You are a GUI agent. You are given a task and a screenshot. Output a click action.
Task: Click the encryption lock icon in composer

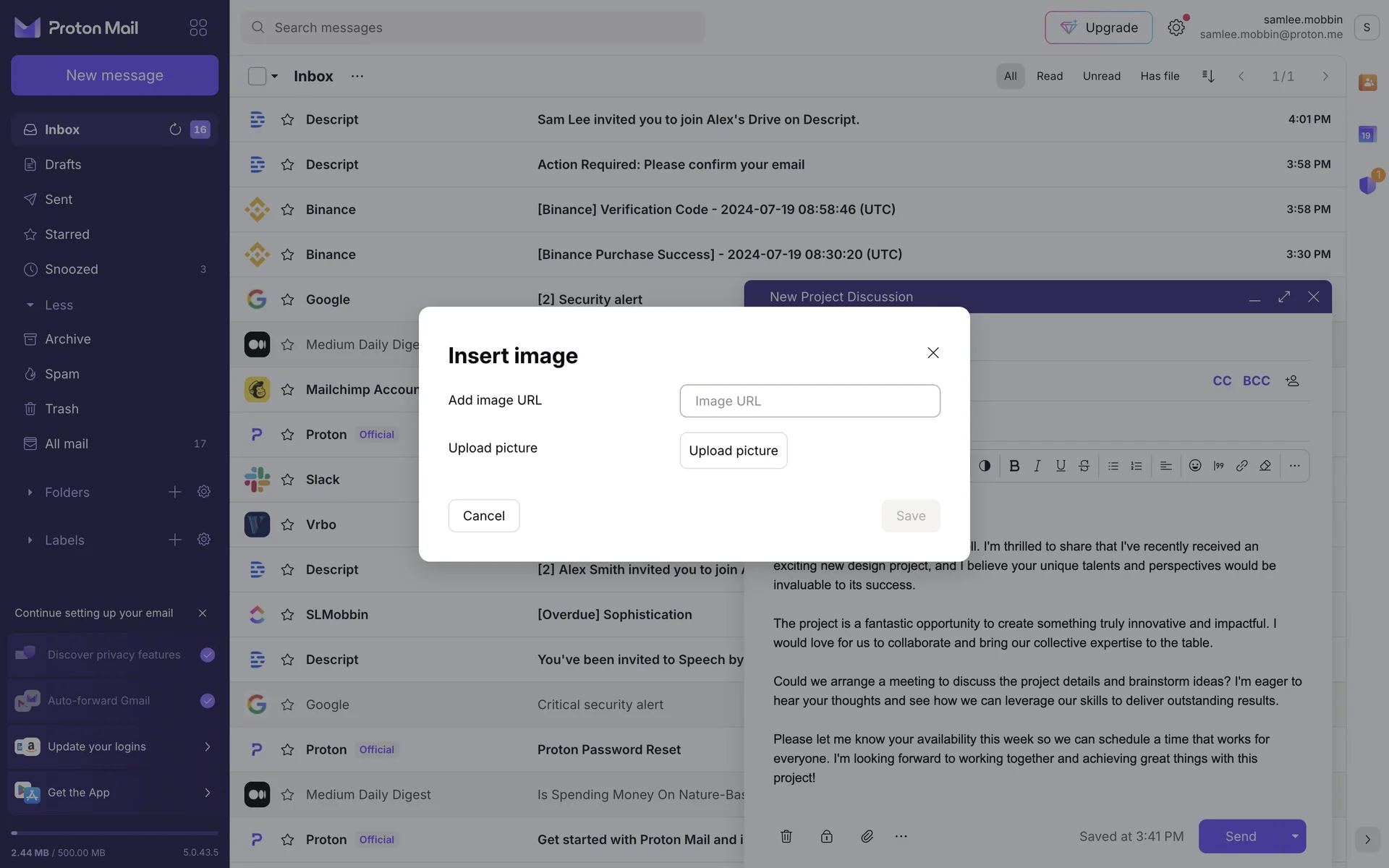(x=826, y=836)
